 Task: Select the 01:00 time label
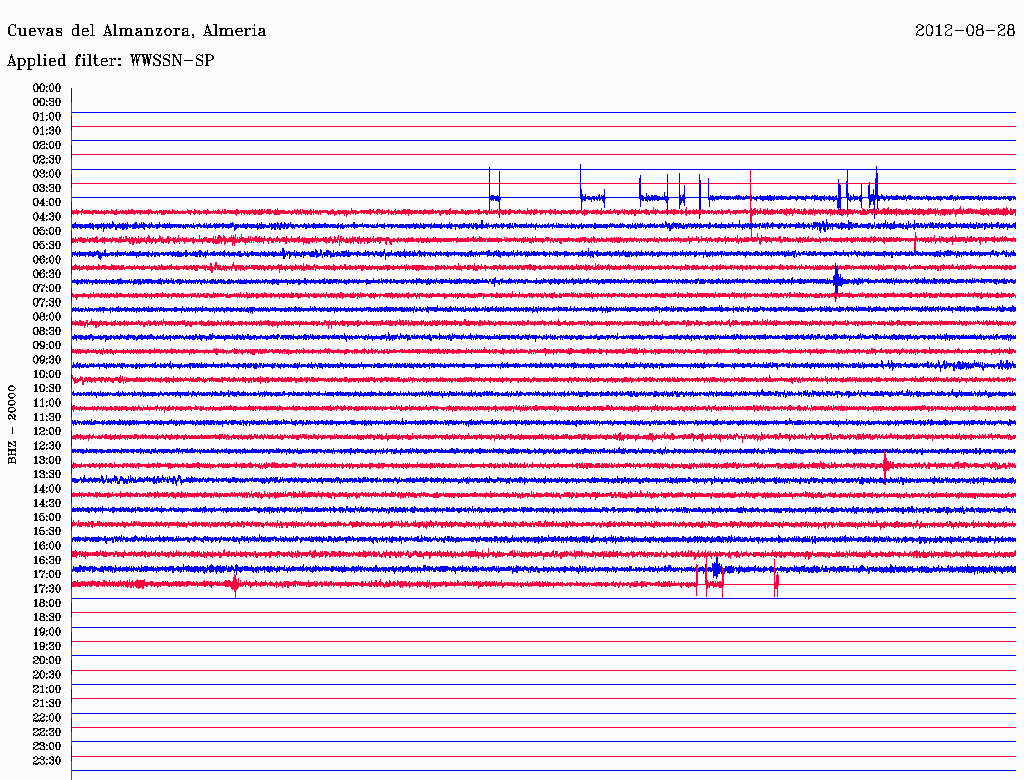click(47, 116)
